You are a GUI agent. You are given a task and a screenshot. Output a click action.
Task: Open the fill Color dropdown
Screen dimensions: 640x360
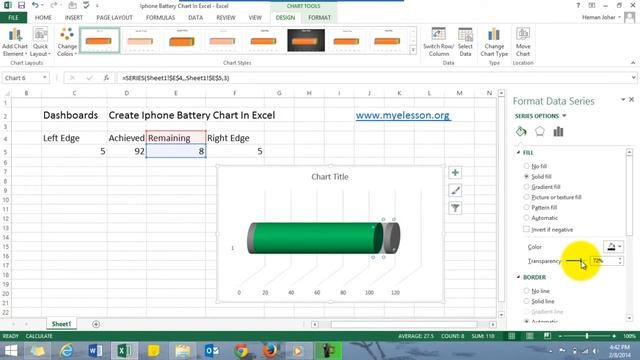[x=613, y=247]
